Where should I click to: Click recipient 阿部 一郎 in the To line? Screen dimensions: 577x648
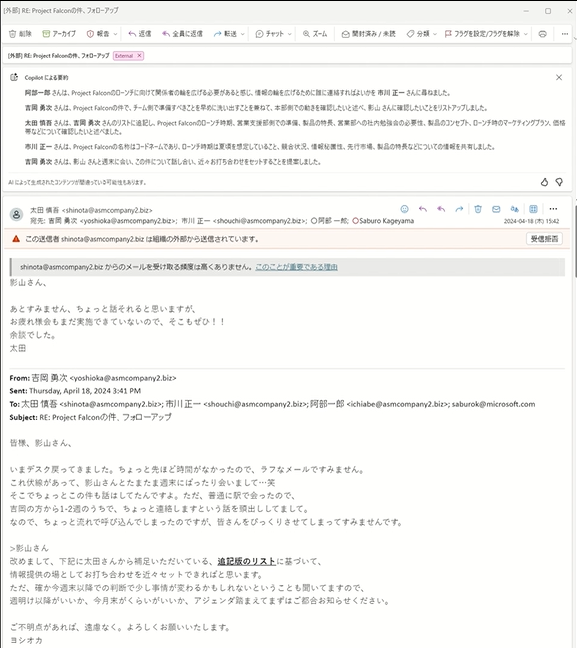click(330, 221)
